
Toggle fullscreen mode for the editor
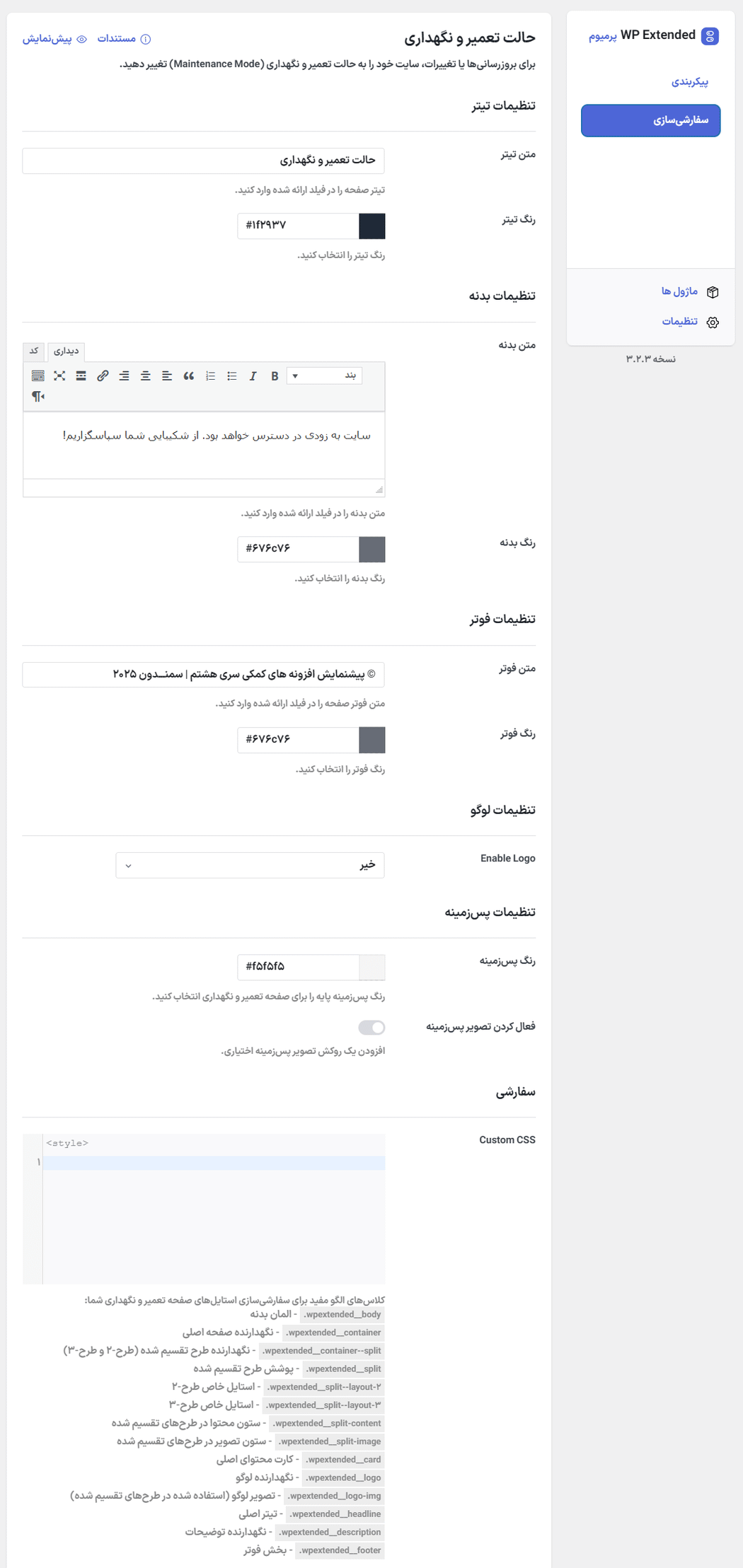[x=60, y=376]
